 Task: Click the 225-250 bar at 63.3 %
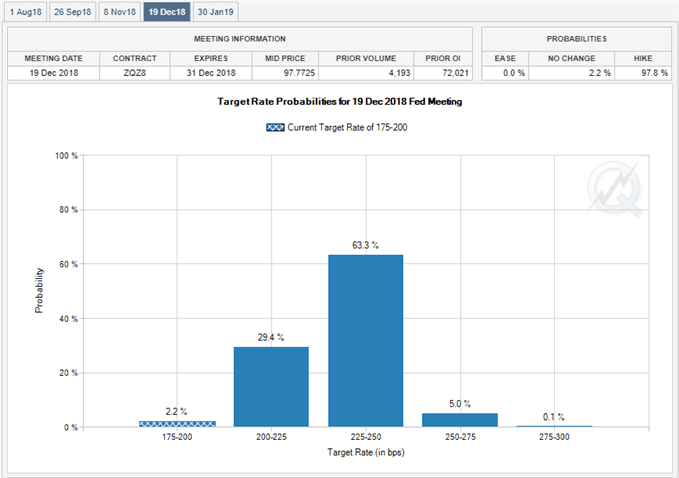click(365, 341)
